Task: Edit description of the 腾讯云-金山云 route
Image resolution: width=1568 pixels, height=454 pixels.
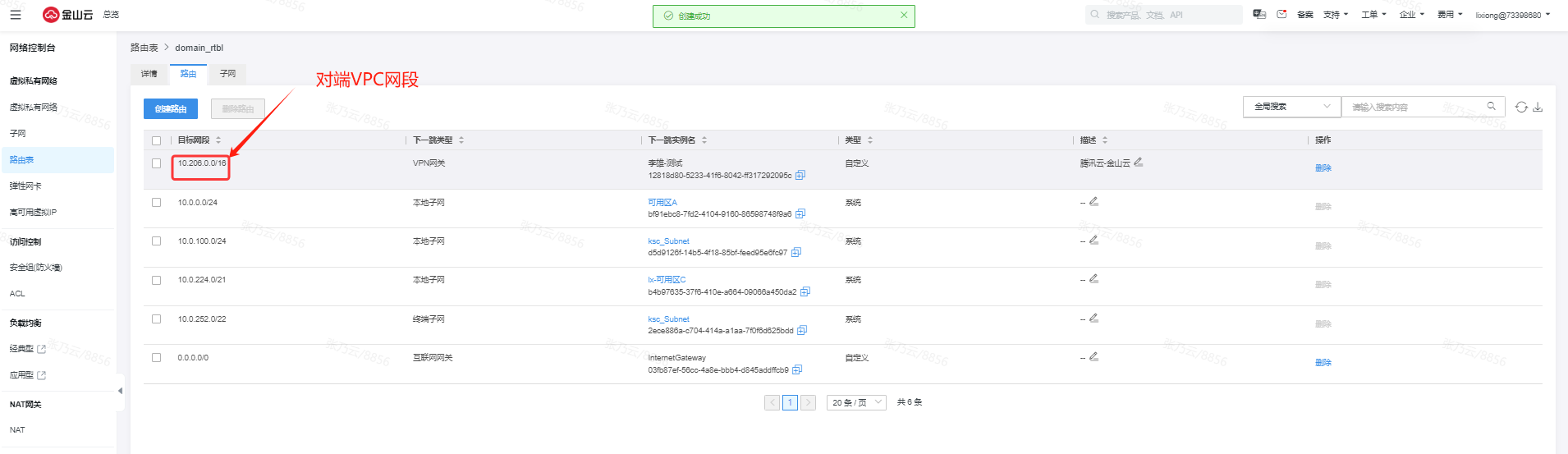Action: (x=1139, y=163)
